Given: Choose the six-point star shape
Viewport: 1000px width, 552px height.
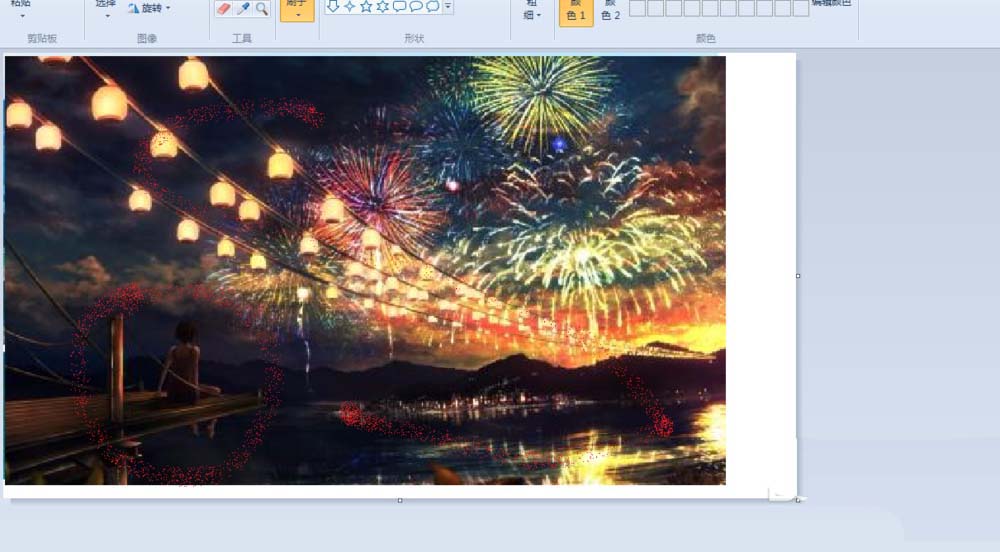Looking at the screenshot, I should tap(383, 6).
